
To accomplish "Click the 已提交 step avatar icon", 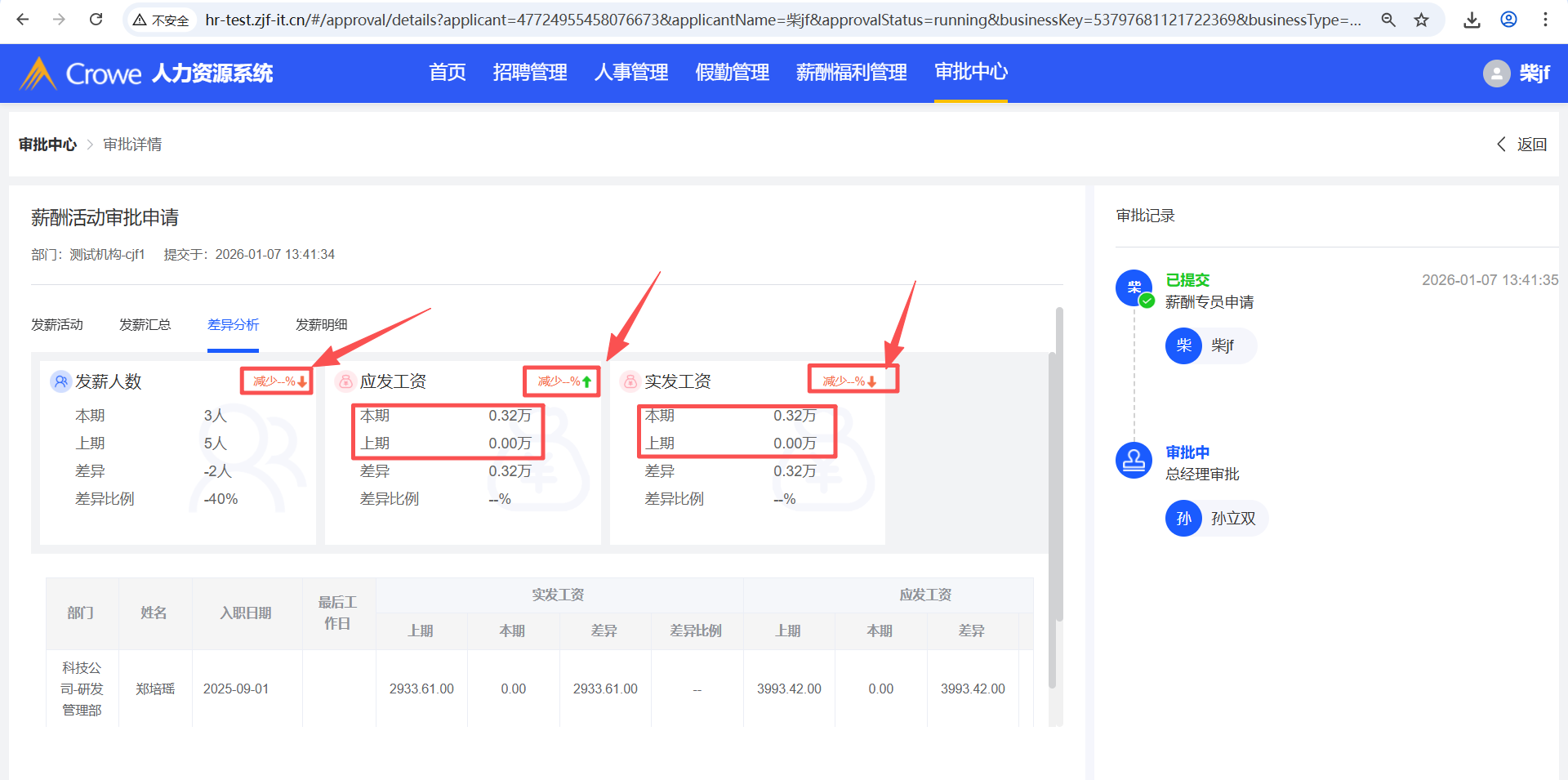I will (1134, 287).
